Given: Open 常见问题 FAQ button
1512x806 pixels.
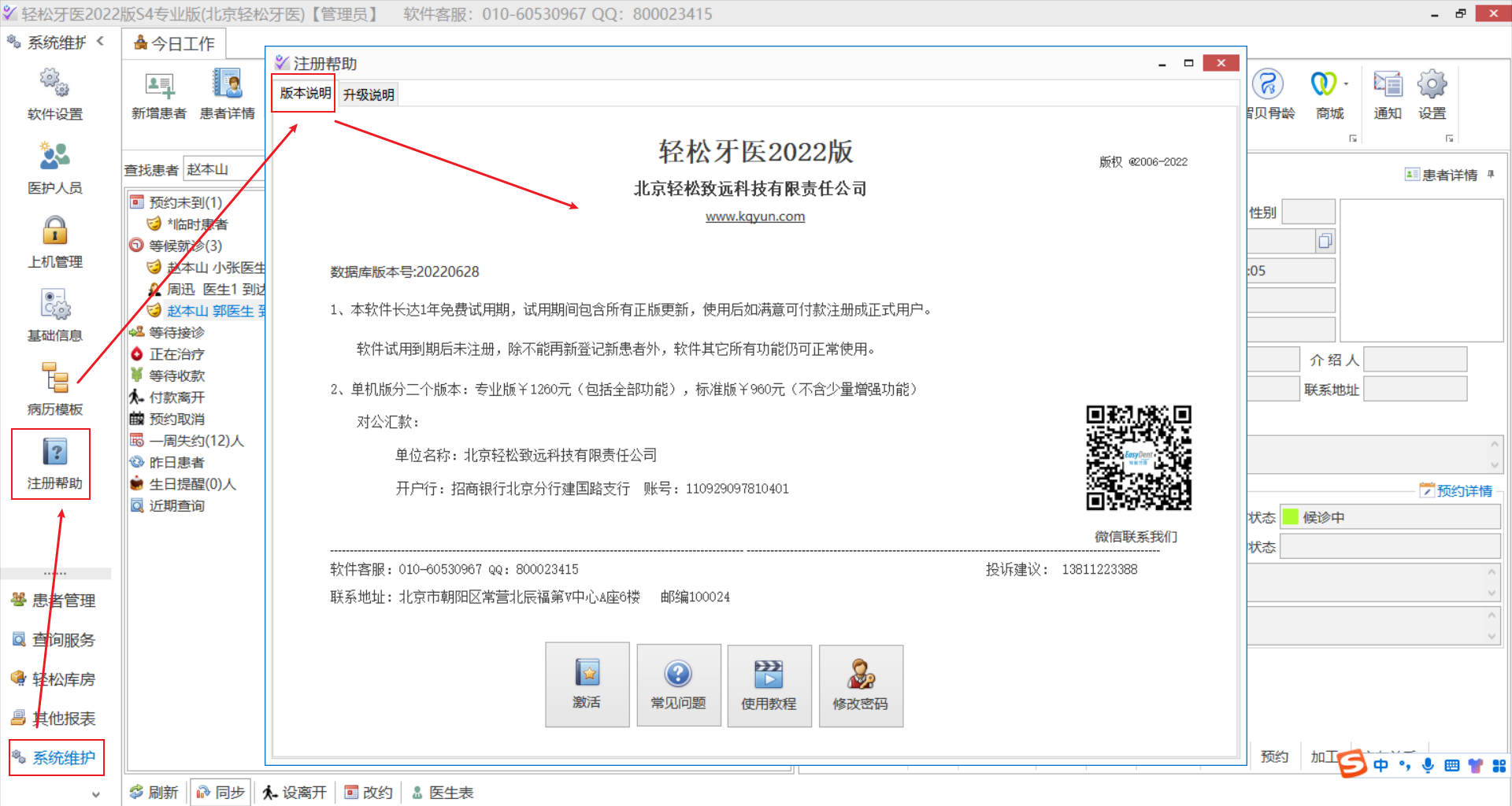Looking at the screenshot, I should click(x=678, y=685).
